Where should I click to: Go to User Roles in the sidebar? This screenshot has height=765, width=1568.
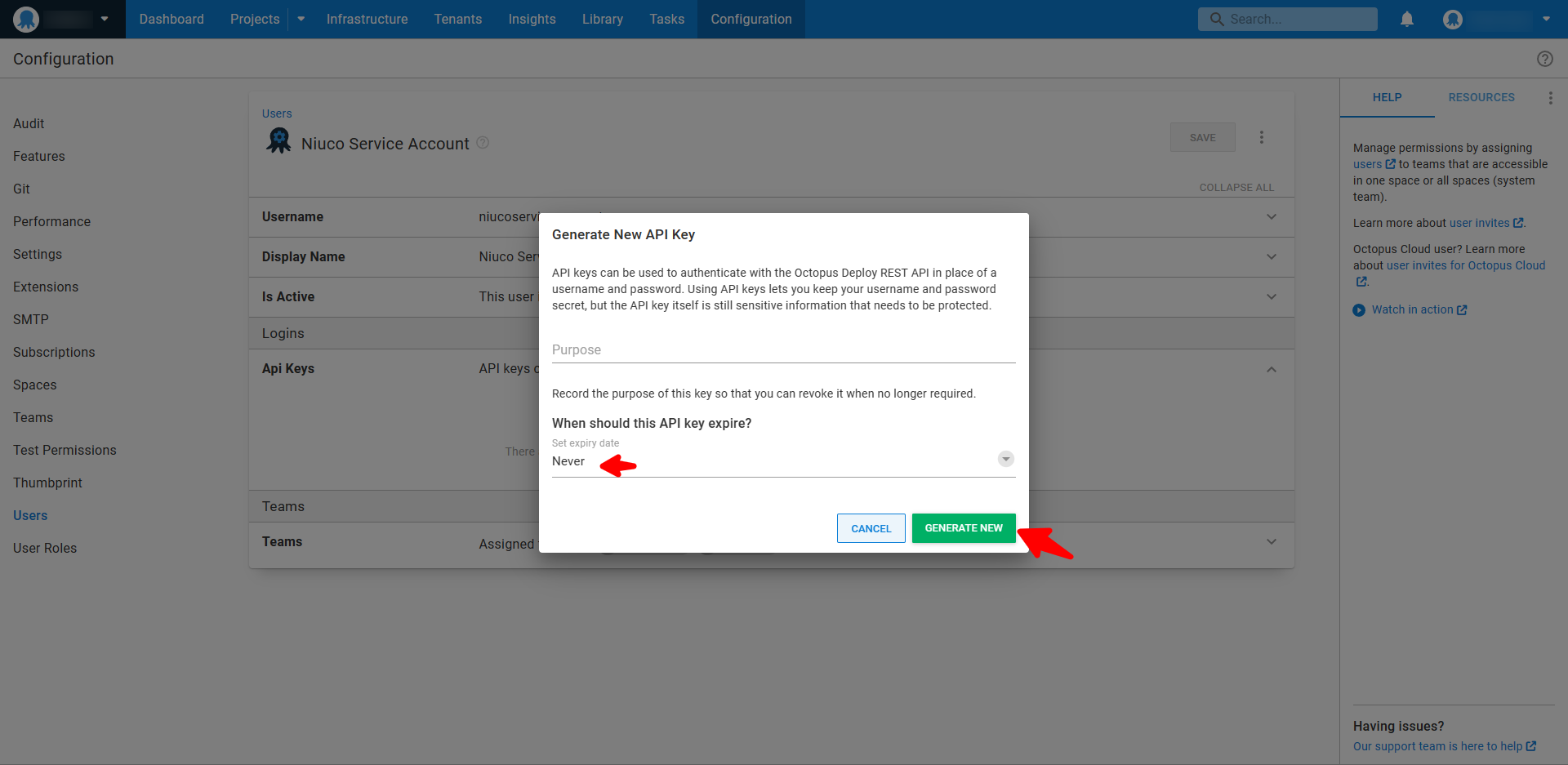point(45,548)
